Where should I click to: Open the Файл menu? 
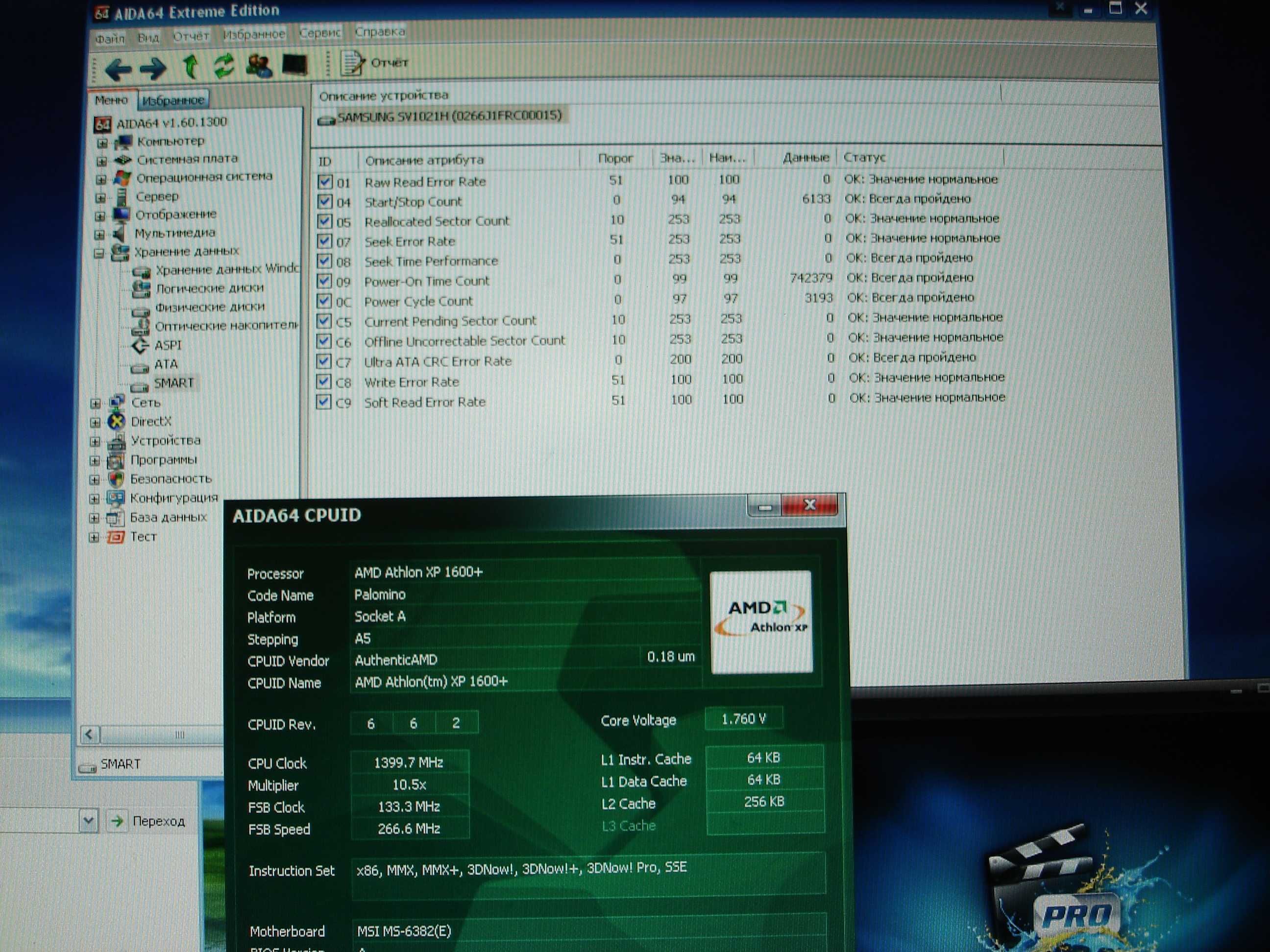(110, 39)
